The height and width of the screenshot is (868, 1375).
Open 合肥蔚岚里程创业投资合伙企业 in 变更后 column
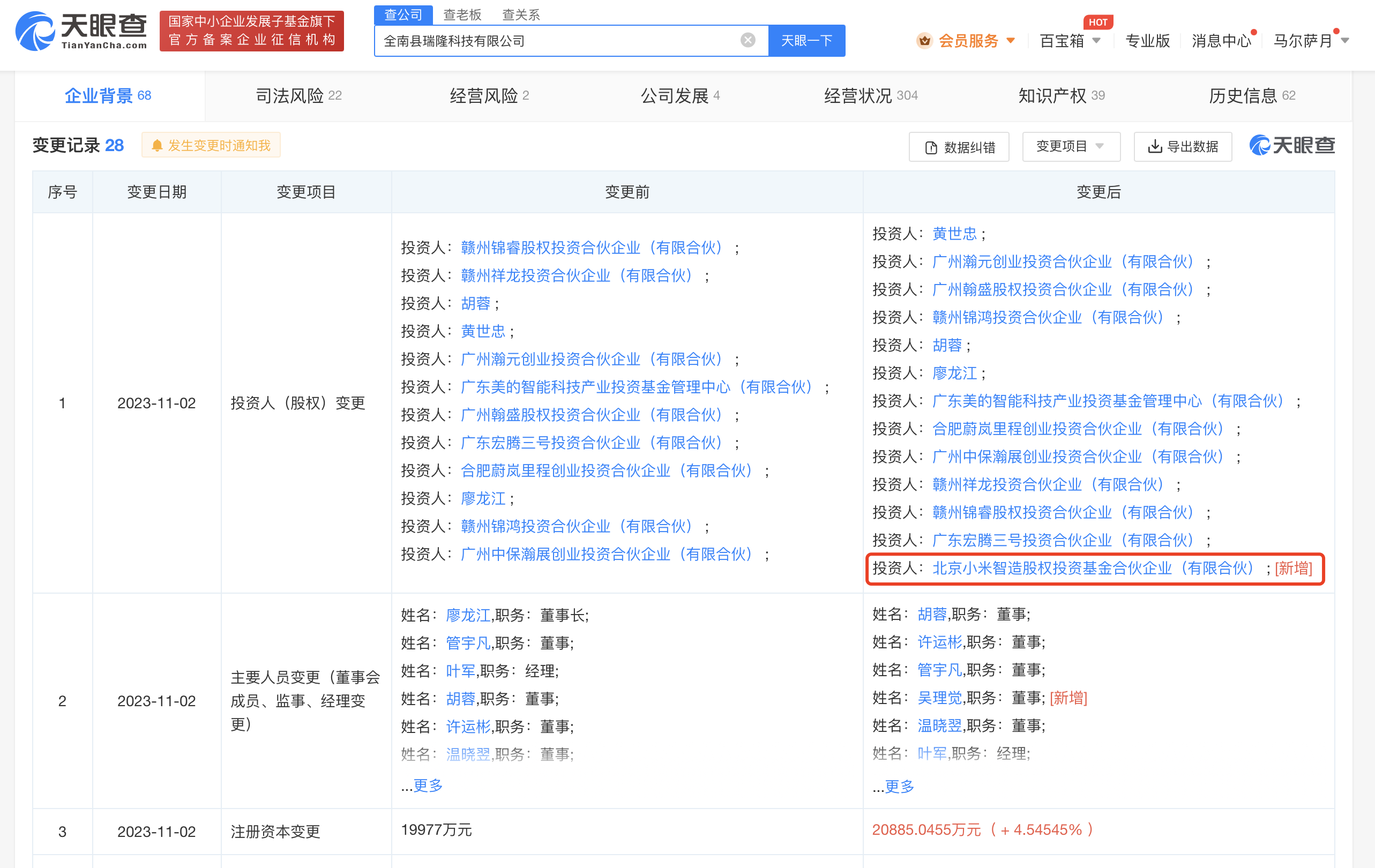(1079, 428)
